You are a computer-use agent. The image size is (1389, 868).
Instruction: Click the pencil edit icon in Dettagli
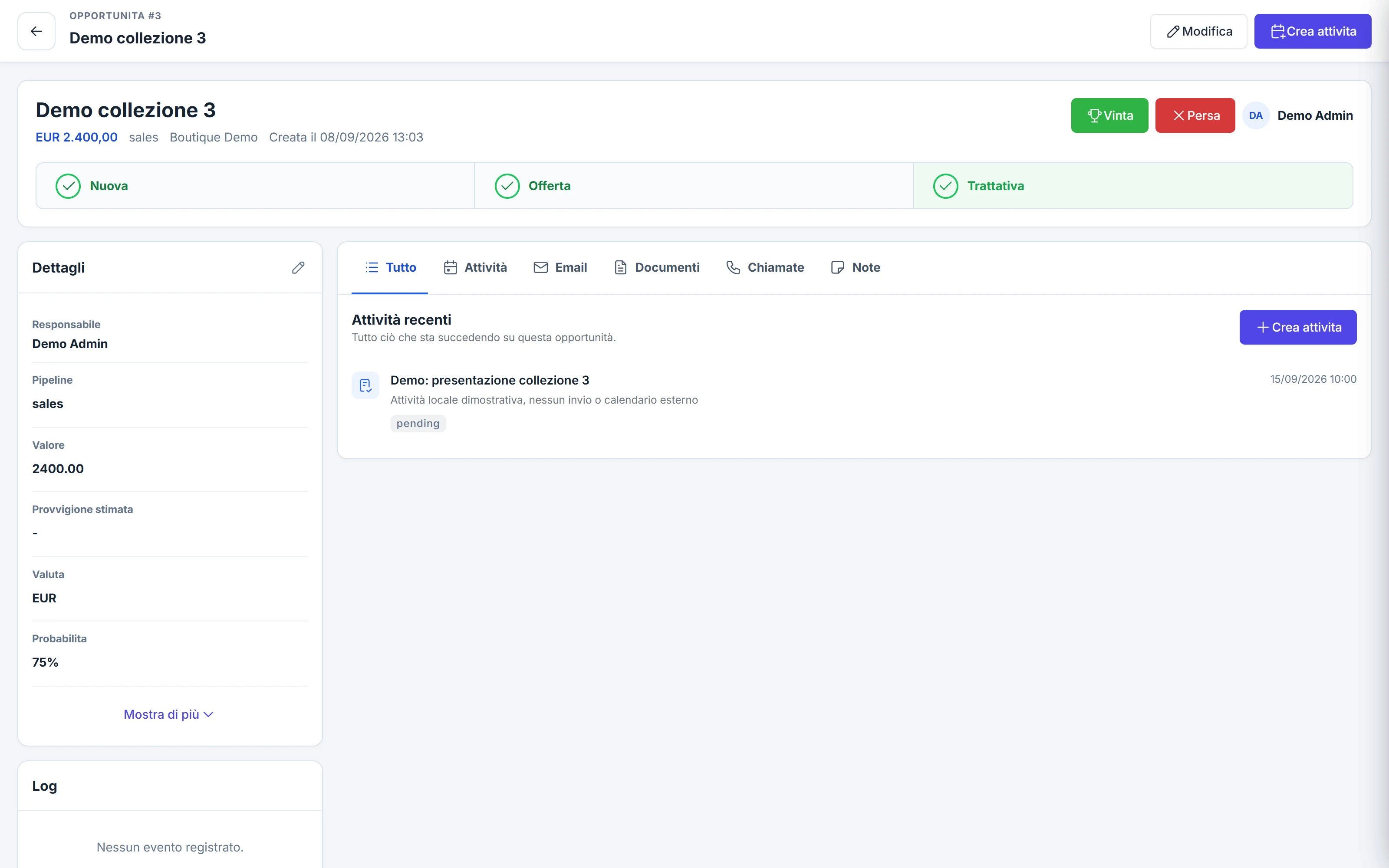[x=298, y=268]
